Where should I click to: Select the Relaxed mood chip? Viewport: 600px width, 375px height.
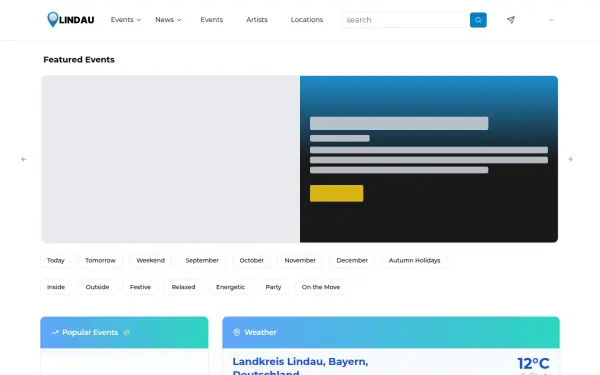[x=183, y=287]
